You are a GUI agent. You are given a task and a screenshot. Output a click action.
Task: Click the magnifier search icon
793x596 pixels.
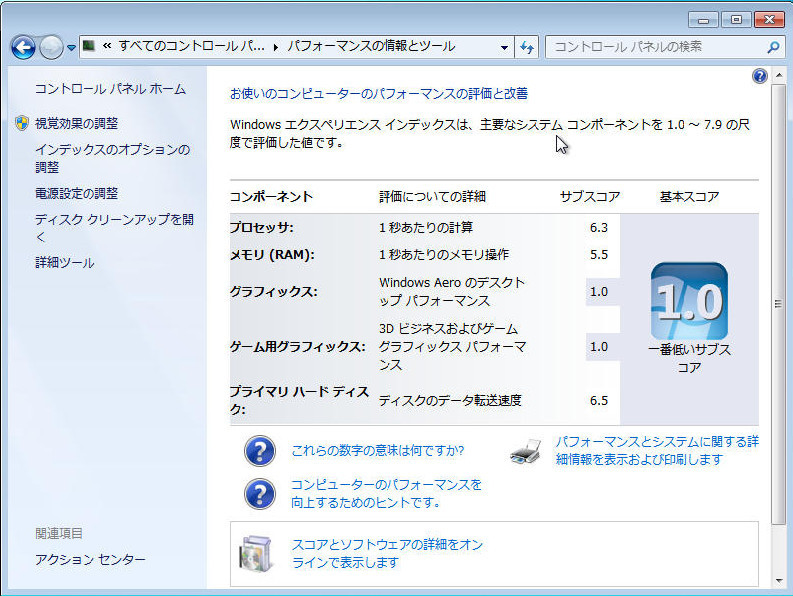[773, 47]
